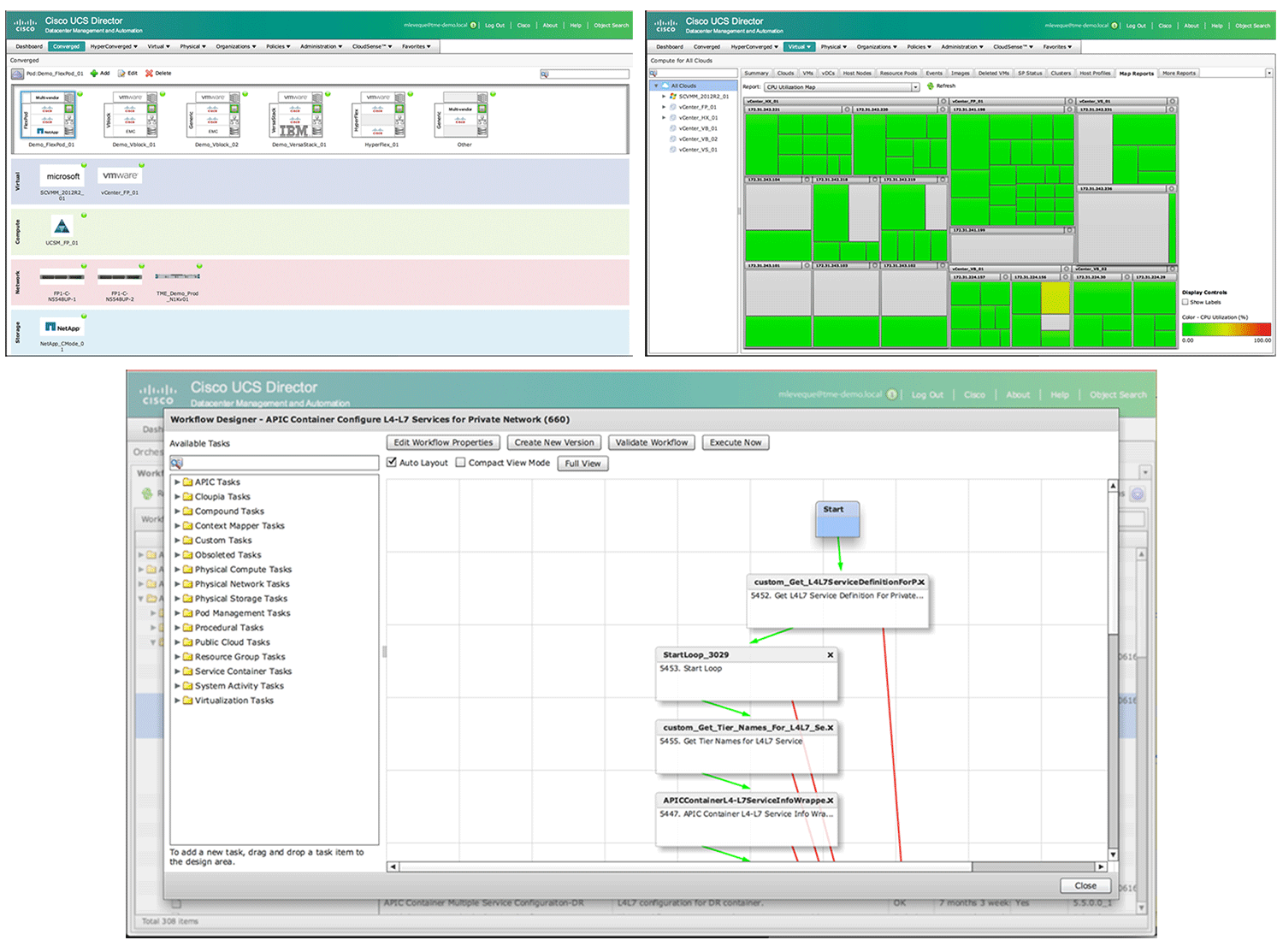Expand the Physical Compute Tasks folder
Image resolution: width=1283 pixels, height=952 pixels.
point(177,569)
